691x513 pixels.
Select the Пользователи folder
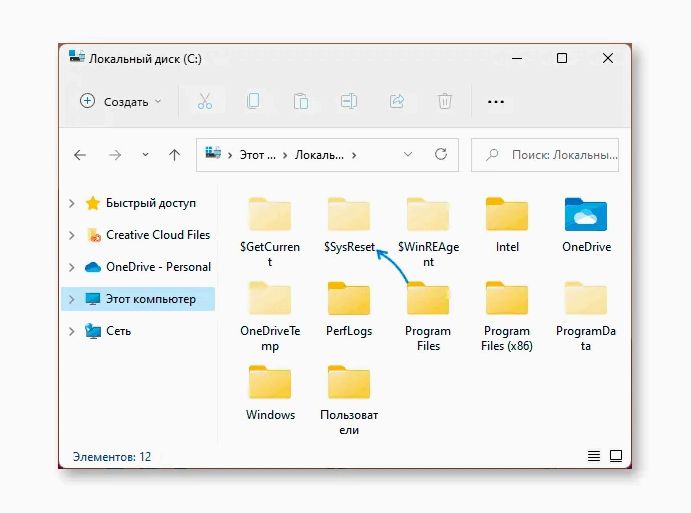coord(349,401)
